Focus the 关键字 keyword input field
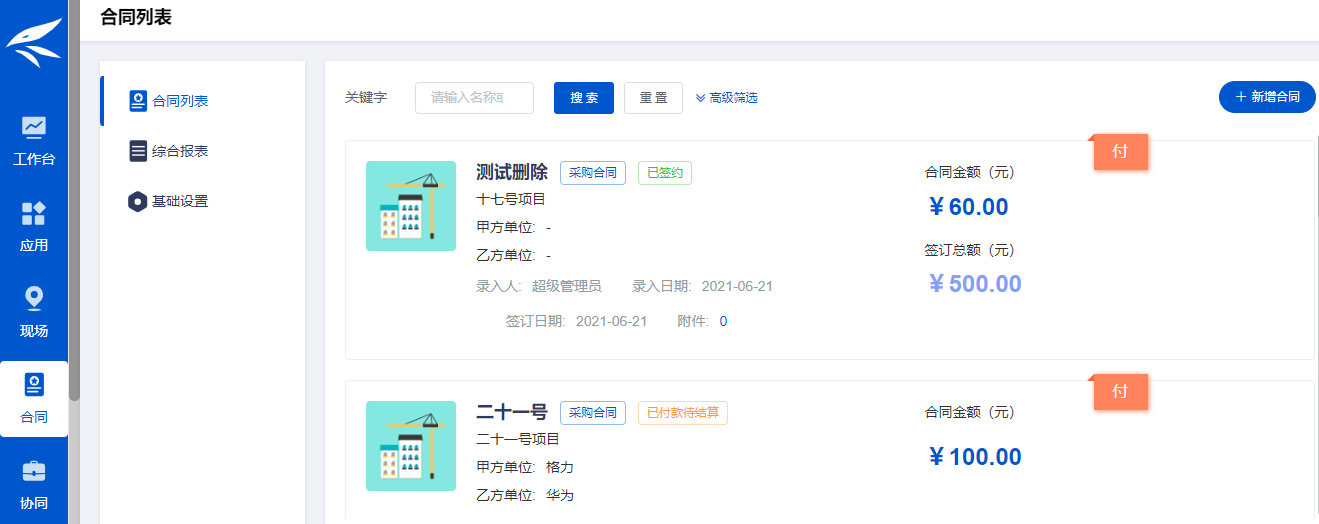1319x524 pixels. 474,98
